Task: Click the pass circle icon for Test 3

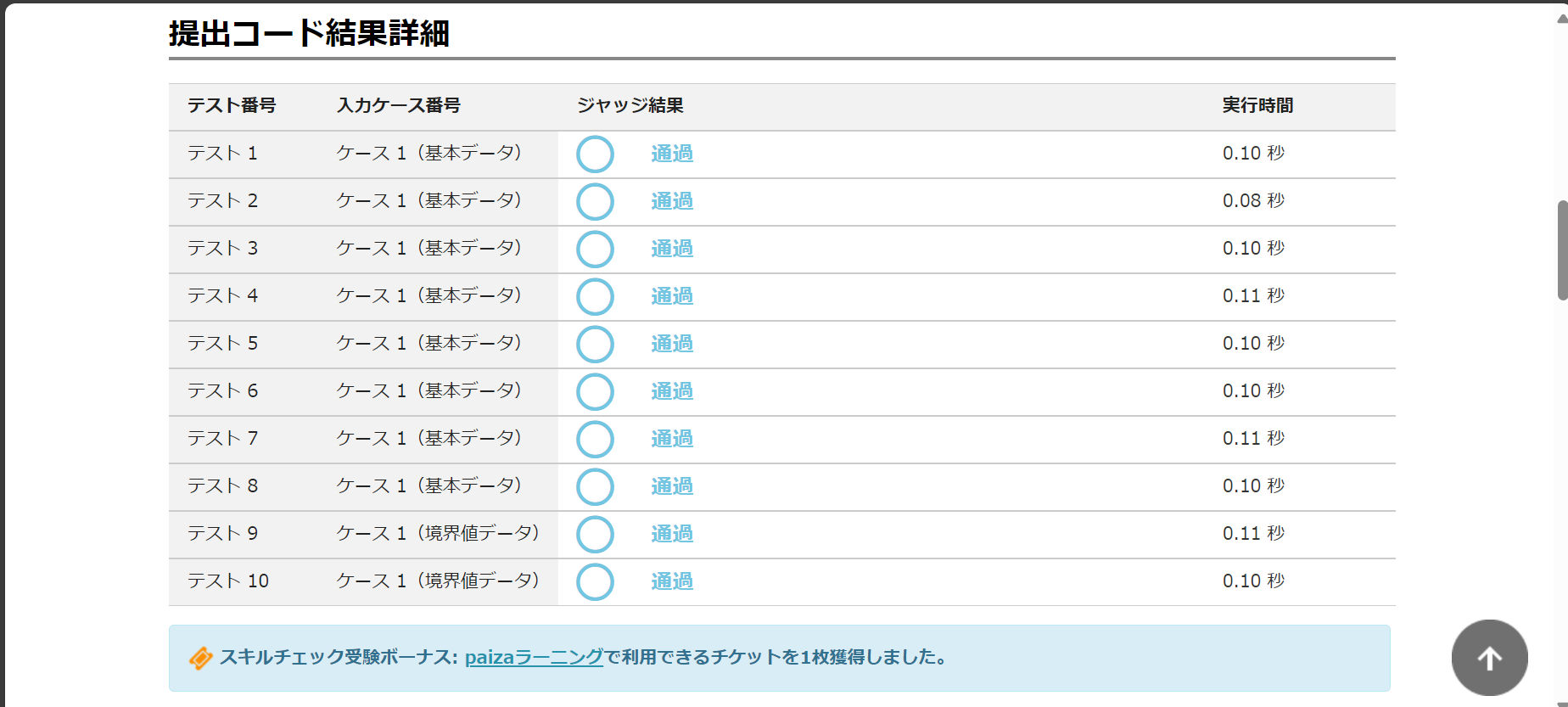Action: pos(595,250)
